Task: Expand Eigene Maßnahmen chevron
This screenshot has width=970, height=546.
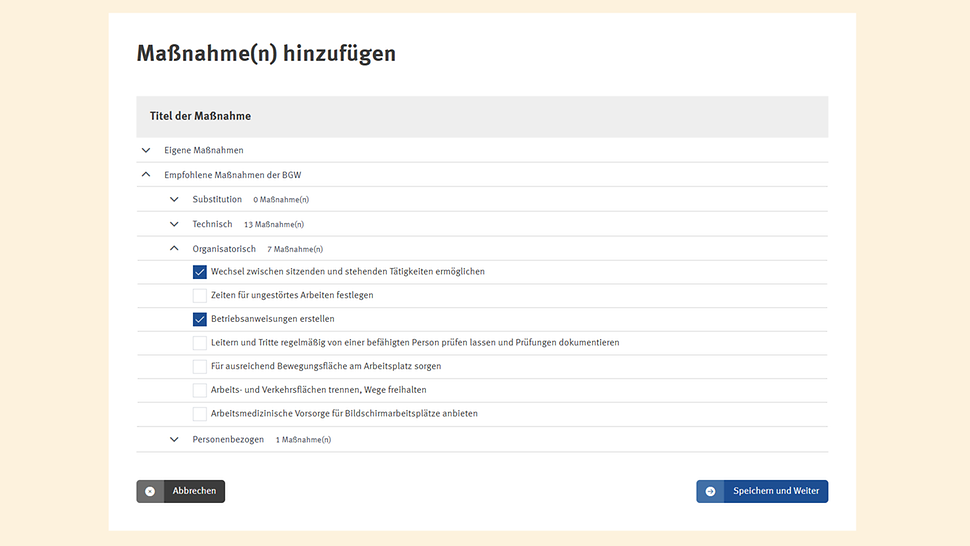Action: tap(146, 150)
